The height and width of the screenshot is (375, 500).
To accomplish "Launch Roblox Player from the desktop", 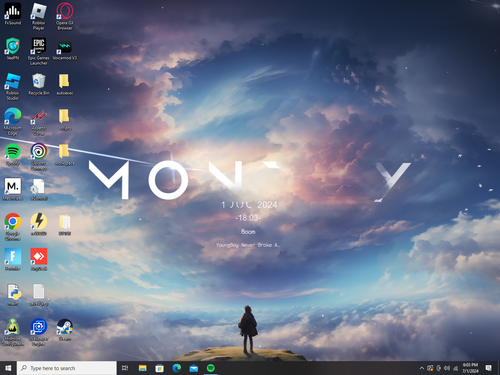I will (39, 16).
